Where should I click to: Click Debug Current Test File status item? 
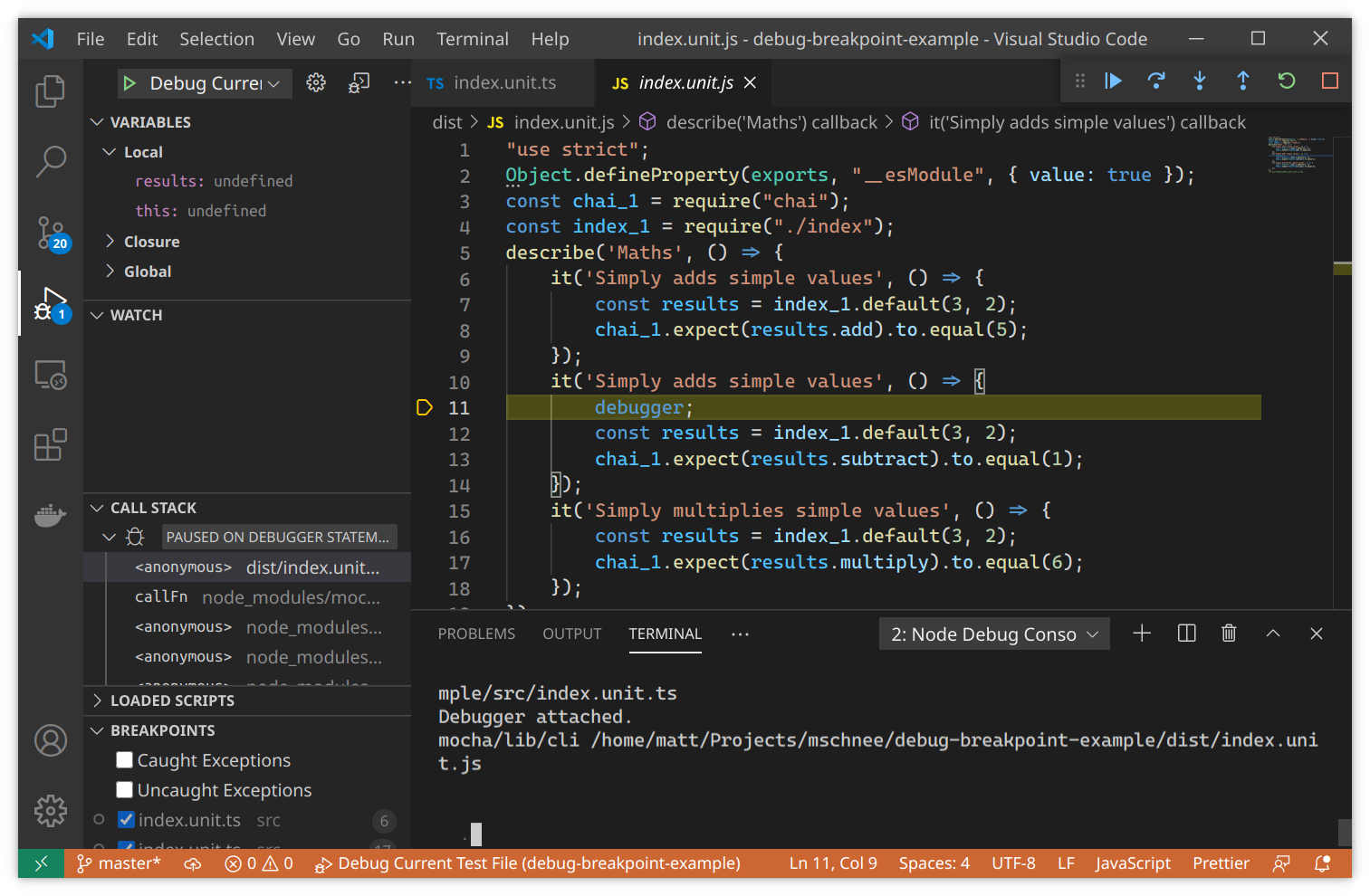(x=528, y=863)
